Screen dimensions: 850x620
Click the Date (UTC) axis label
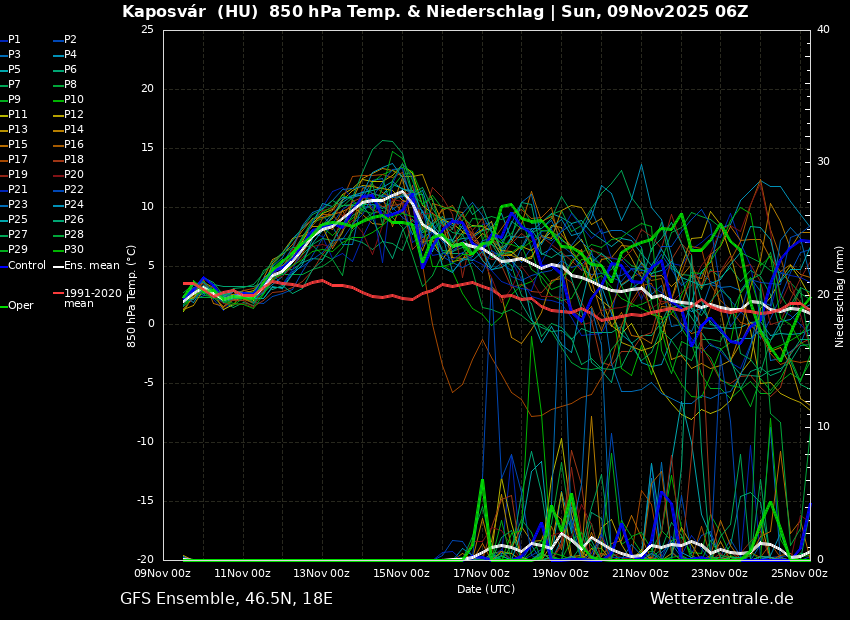(486, 590)
